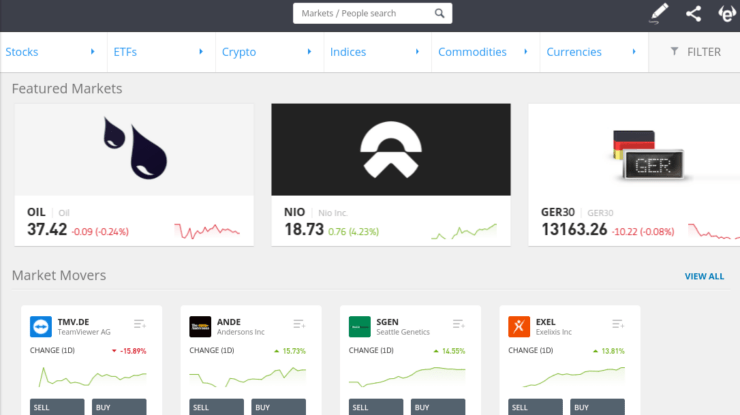
Task: Add SGEN to watchlist icon
Action: coord(459,324)
